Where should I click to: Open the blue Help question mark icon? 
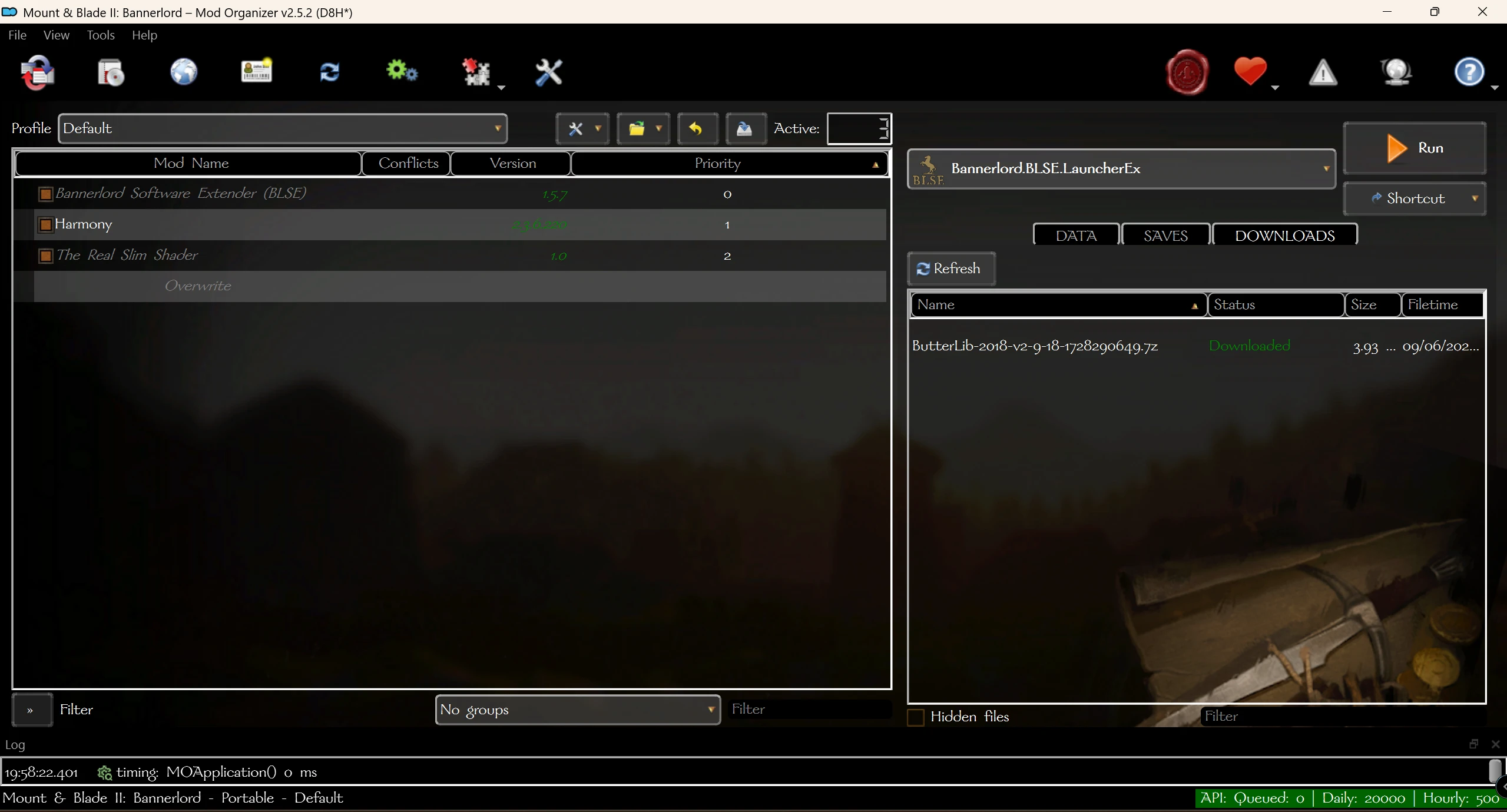point(1469,72)
